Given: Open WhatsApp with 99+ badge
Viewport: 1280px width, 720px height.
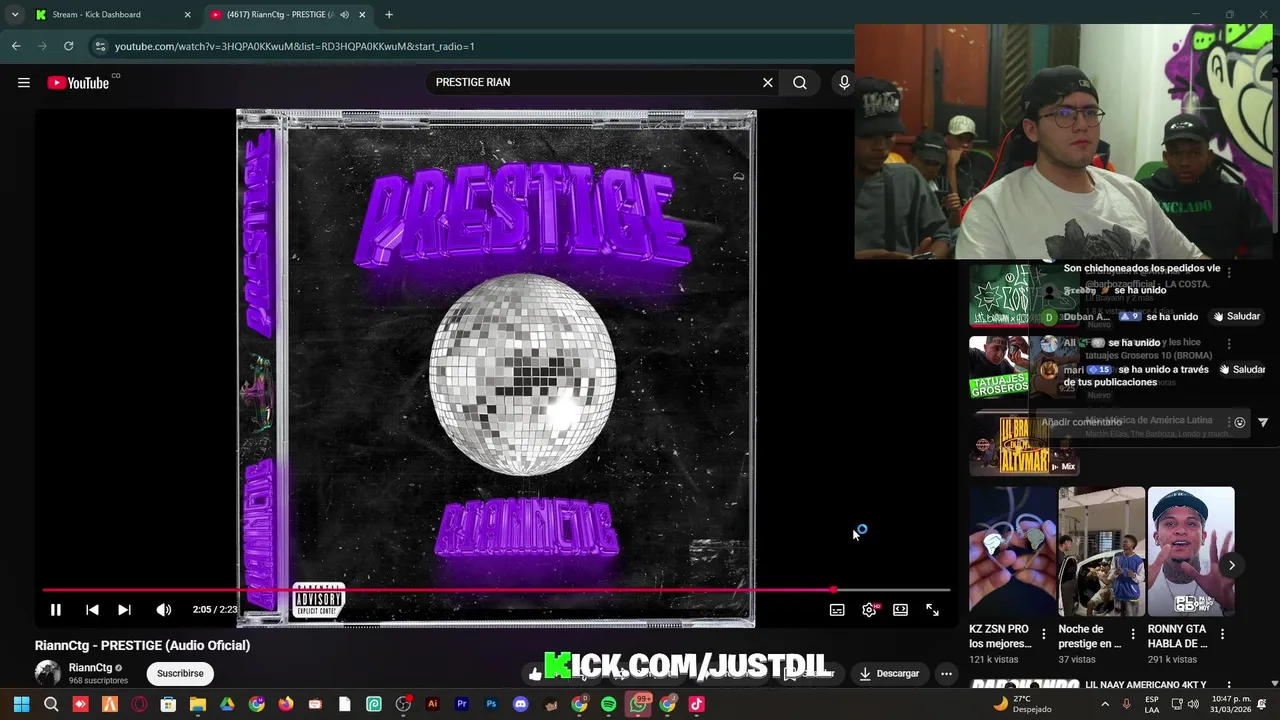Looking at the screenshot, I should [638, 704].
